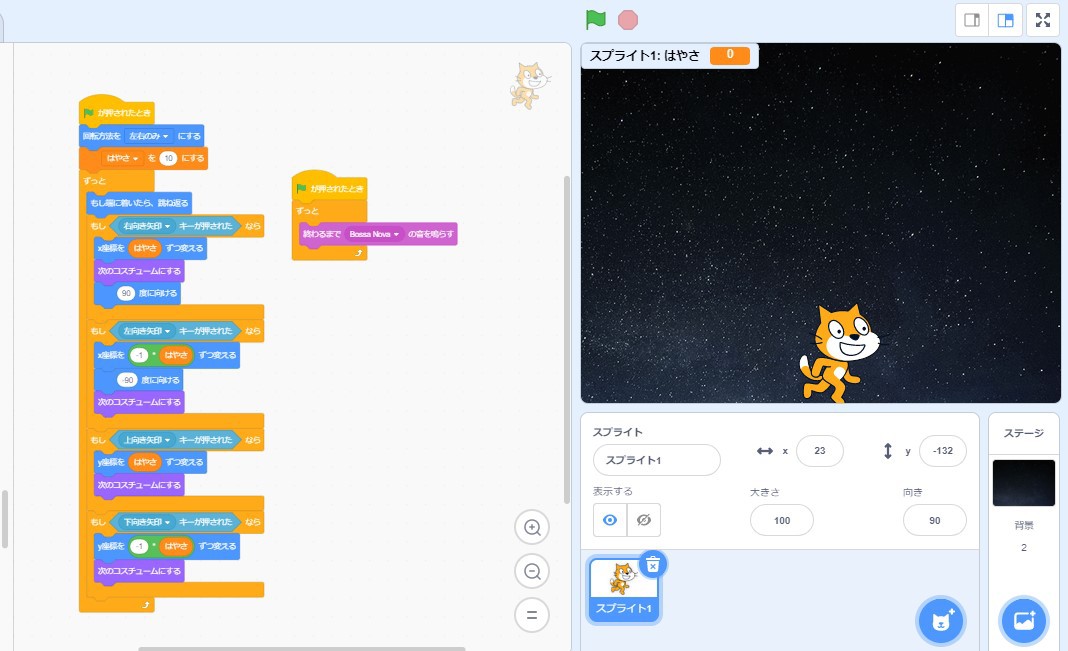The width and height of the screenshot is (1068, 651).
Task: Hide the sprite using crossed-eye icon
Action: pyautogui.click(x=644, y=520)
